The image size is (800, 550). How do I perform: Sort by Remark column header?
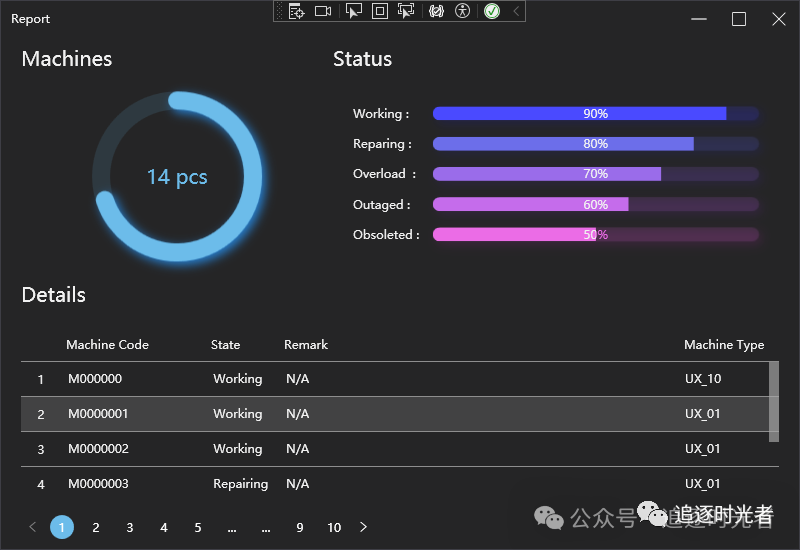coord(306,345)
